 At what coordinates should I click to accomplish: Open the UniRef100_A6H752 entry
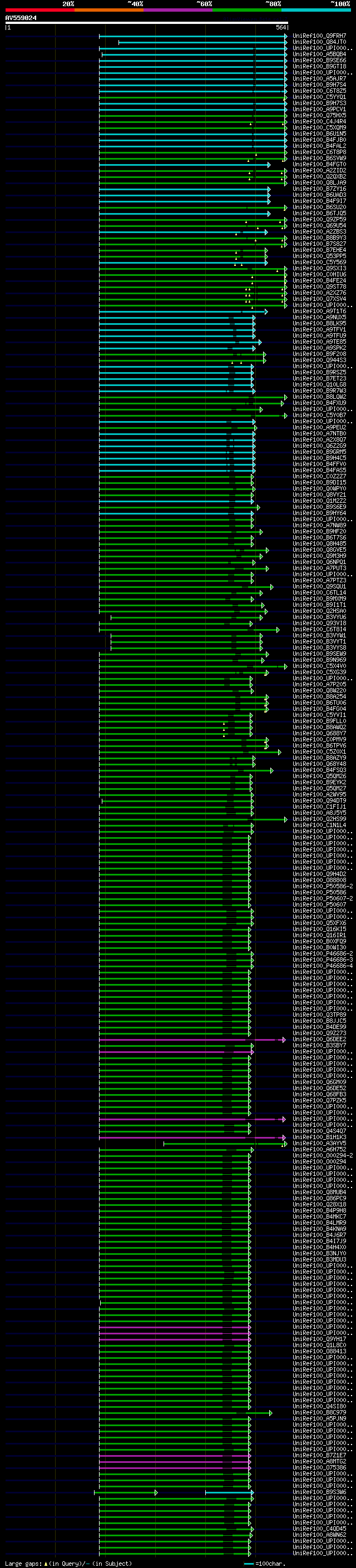pyautogui.click(x=319, y=1150)
